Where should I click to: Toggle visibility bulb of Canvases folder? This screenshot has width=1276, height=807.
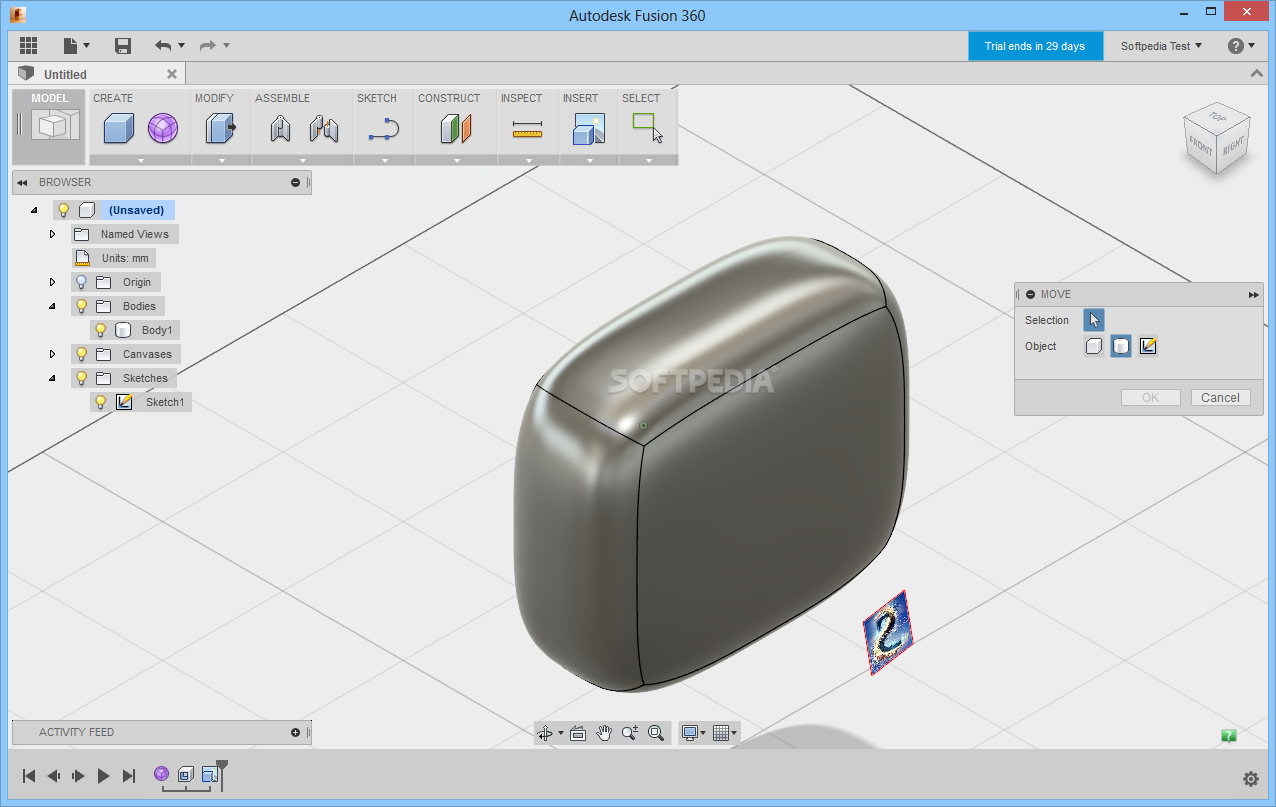81,354
